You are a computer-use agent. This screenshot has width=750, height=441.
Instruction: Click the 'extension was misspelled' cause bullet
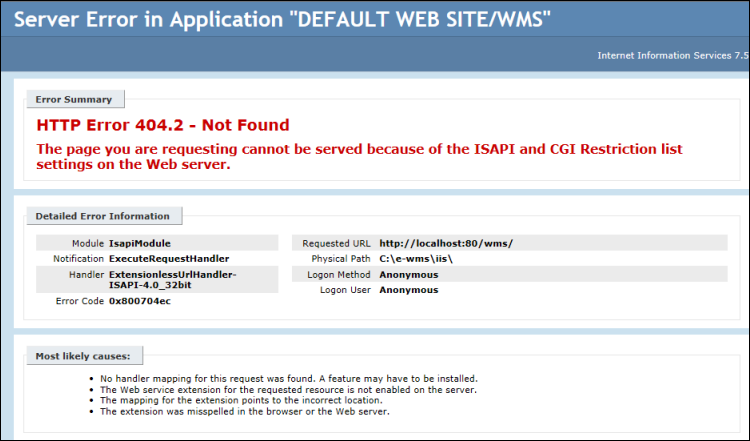(x=244, y=412)
